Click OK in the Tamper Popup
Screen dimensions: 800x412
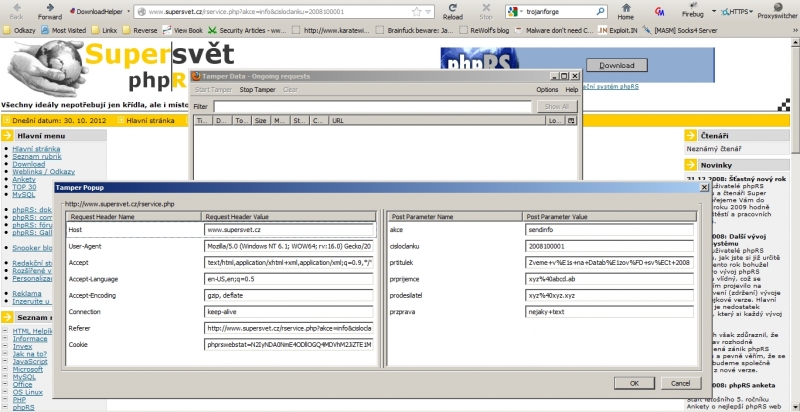pyautogui.click(x=634, y=383)
